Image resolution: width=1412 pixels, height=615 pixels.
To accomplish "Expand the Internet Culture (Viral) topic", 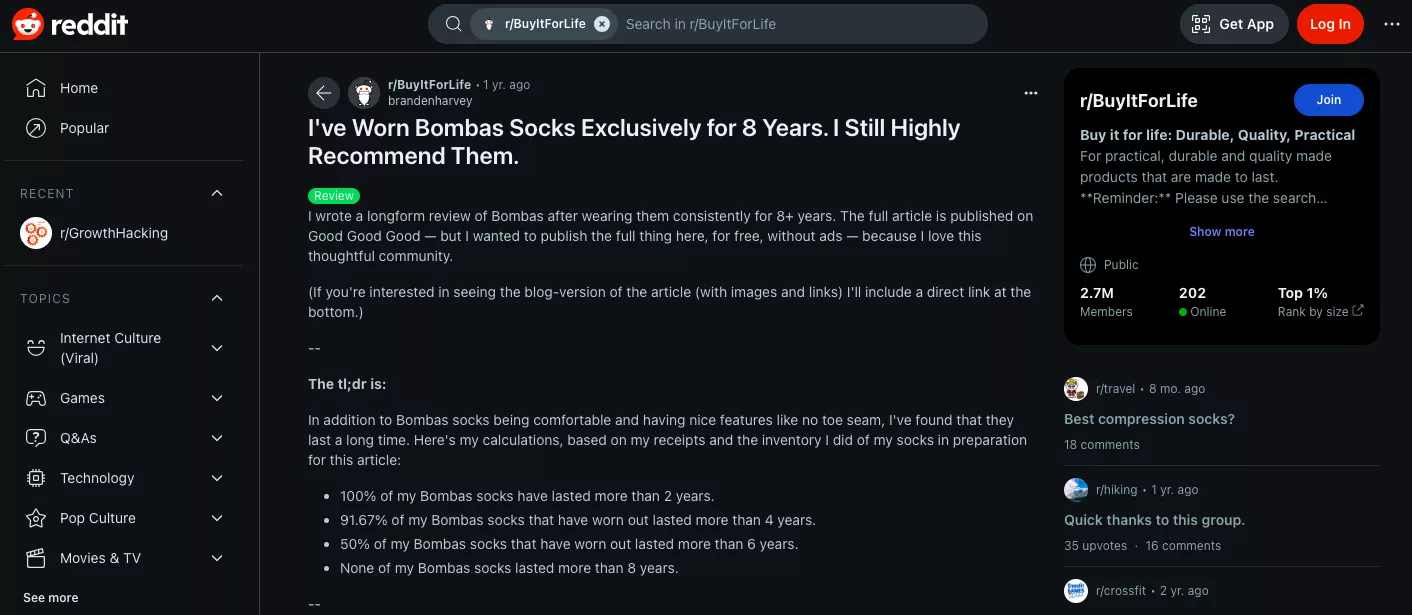I will 217,348.
